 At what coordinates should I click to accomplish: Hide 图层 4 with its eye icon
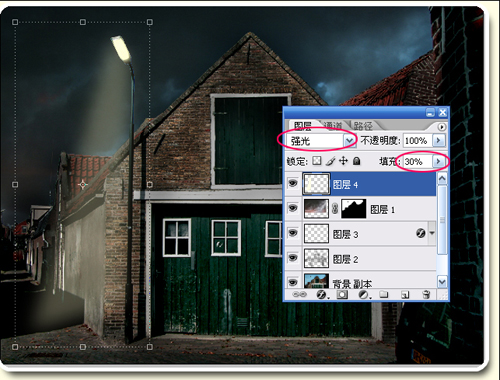click(293, 183)
